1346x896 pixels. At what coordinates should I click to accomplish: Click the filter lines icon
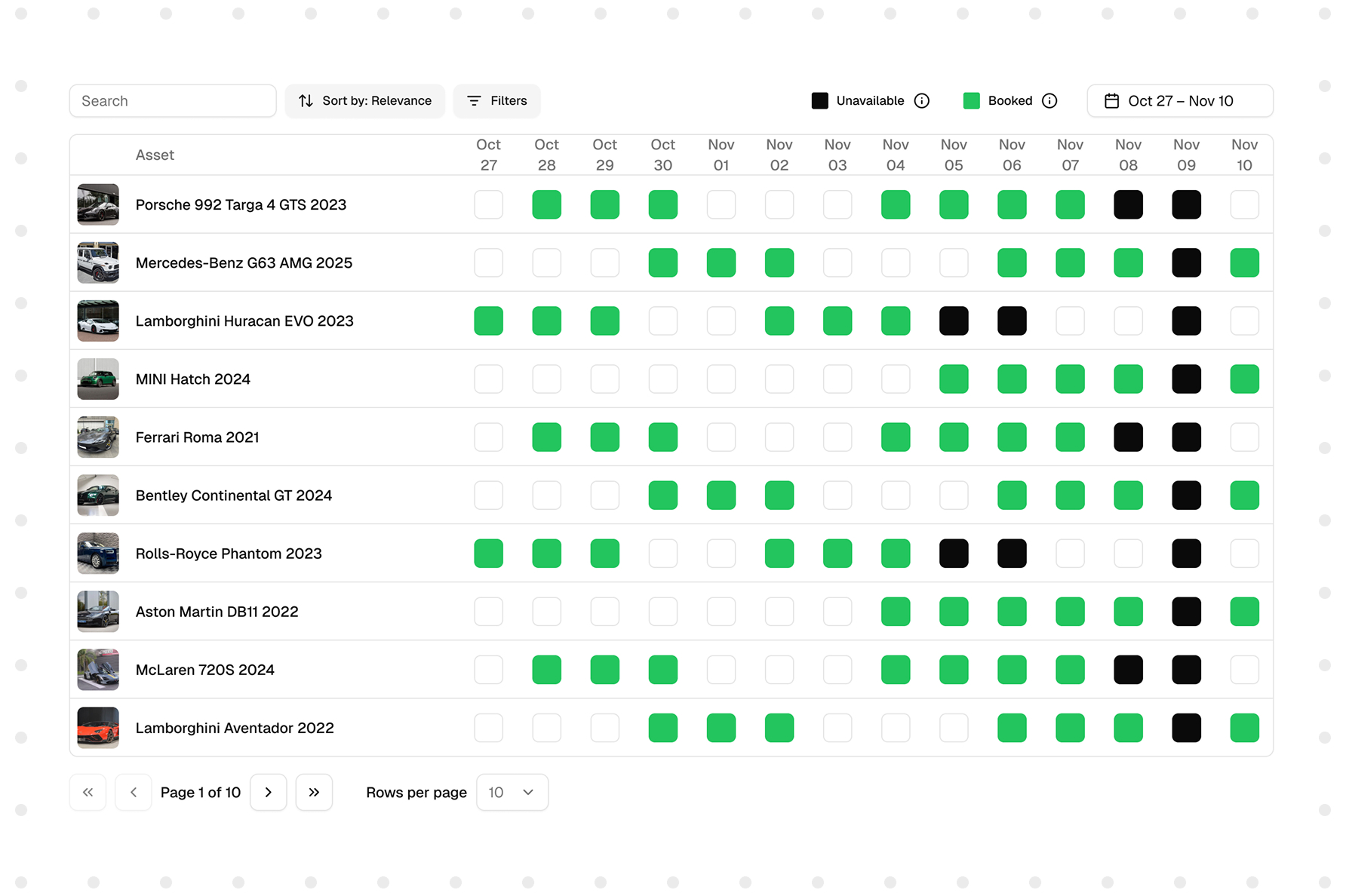point(474,101)
